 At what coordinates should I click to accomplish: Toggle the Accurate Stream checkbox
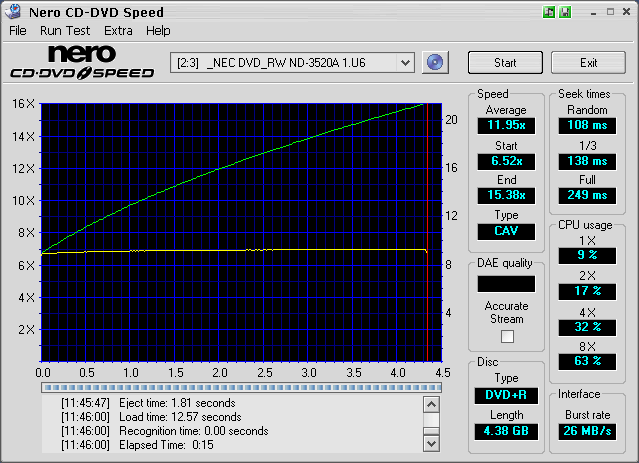pos(506,336)
